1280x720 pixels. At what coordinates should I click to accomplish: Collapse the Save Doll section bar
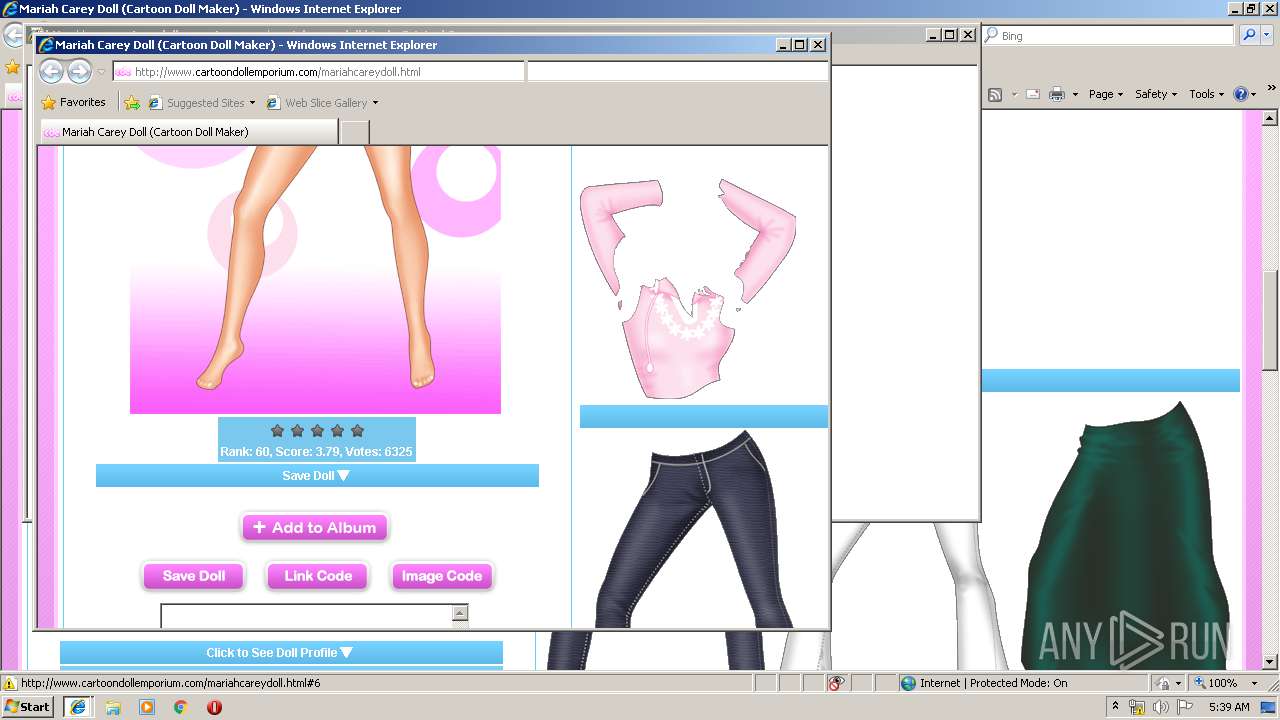(317, 476)
